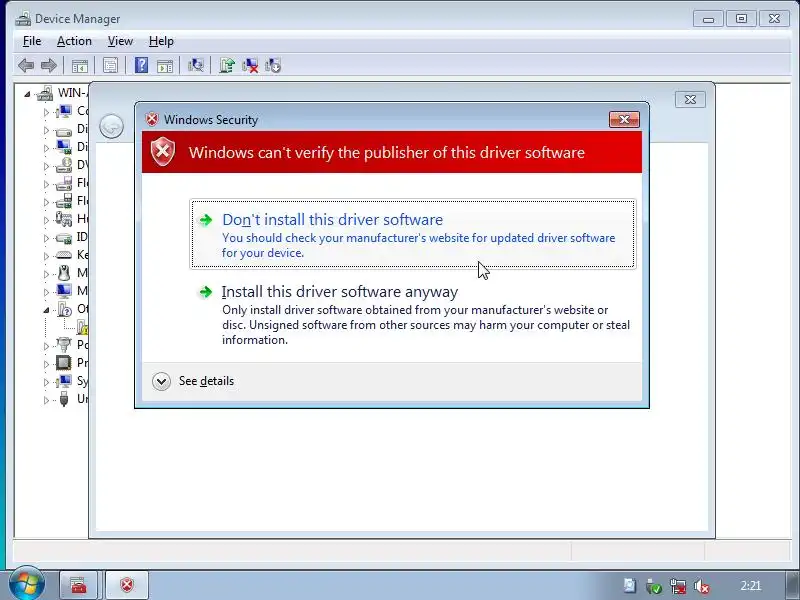Open the Help menu

(x=161, y=41)
